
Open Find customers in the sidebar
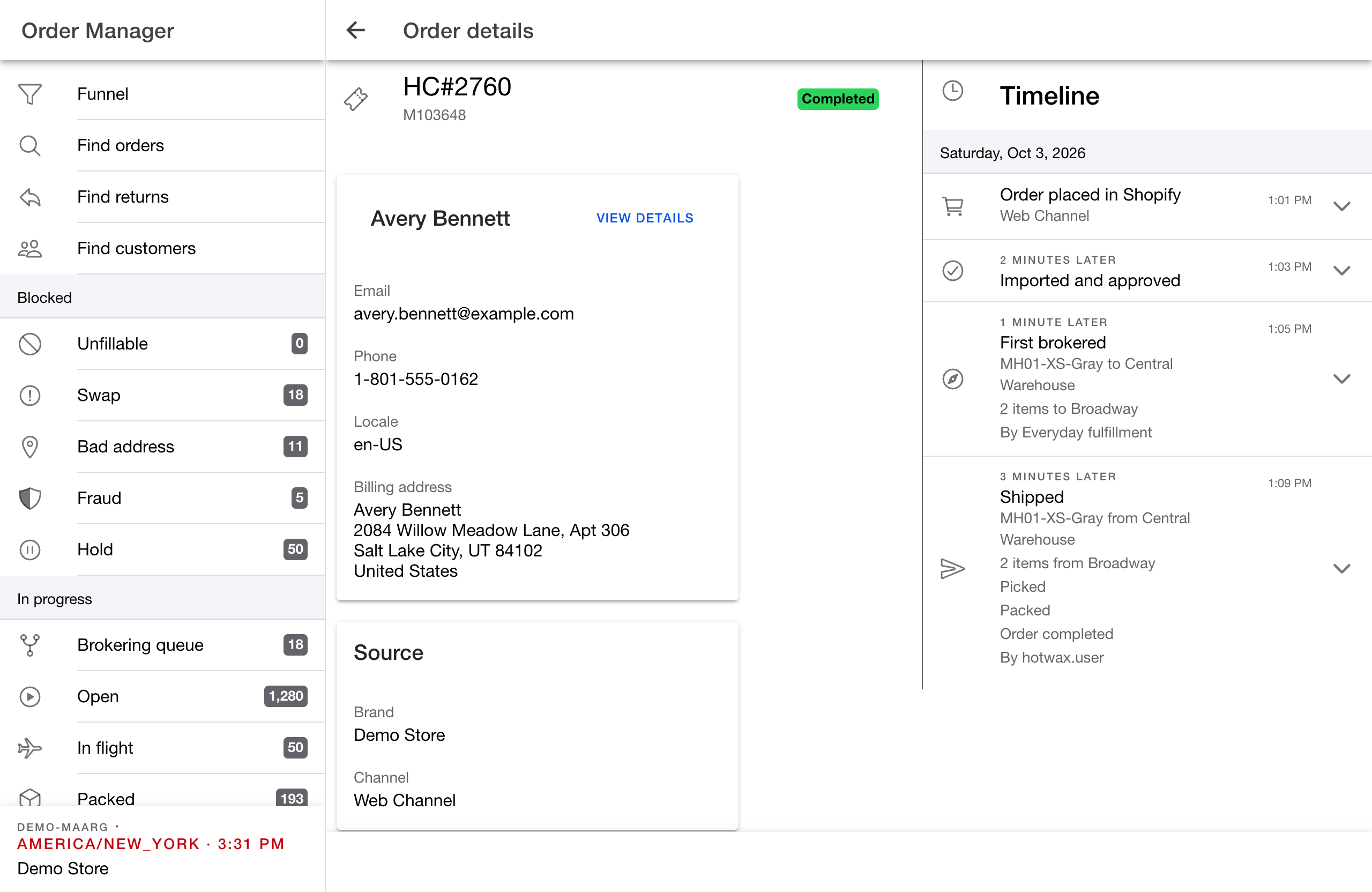click(162, 249)
